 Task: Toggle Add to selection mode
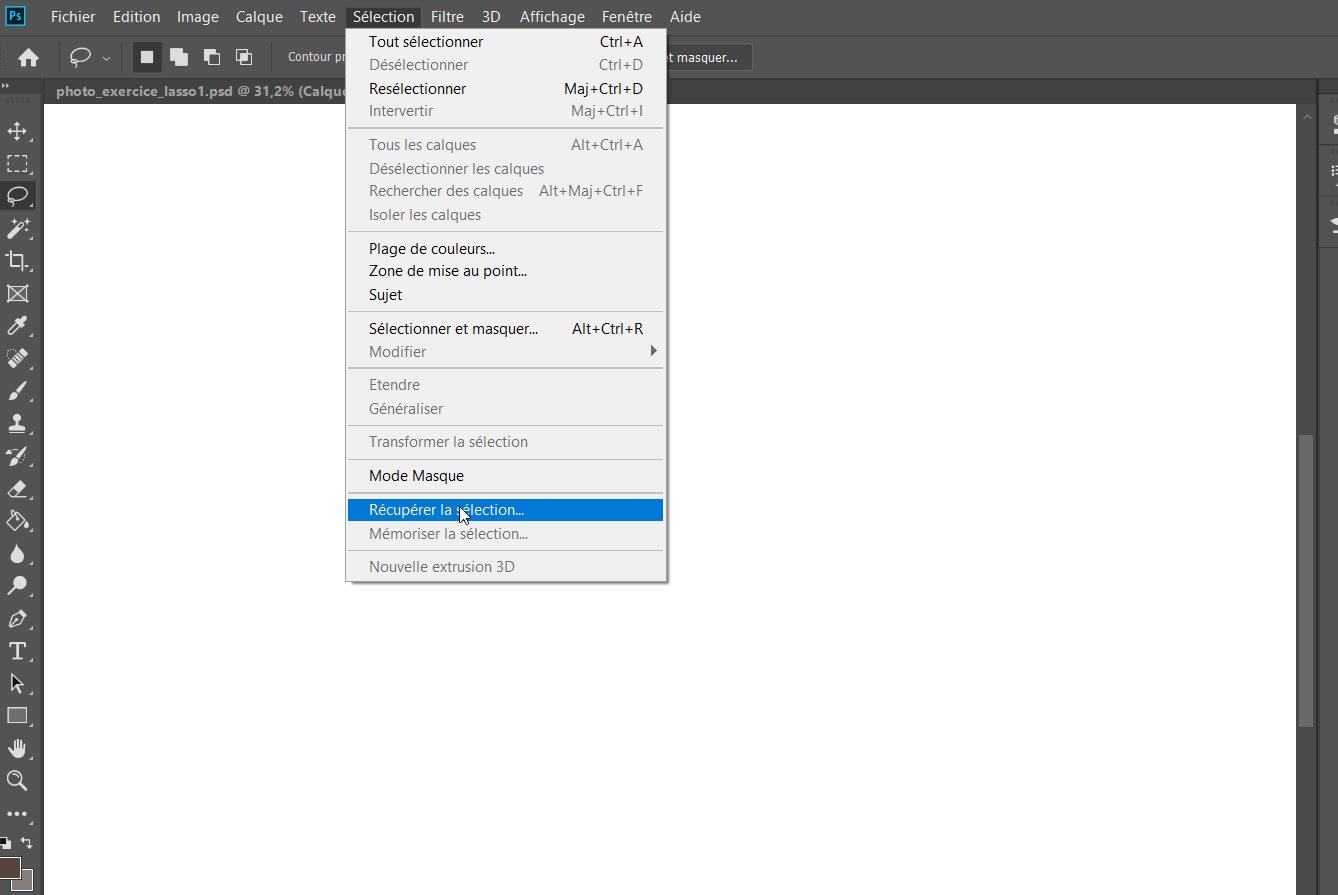(179, 57)
